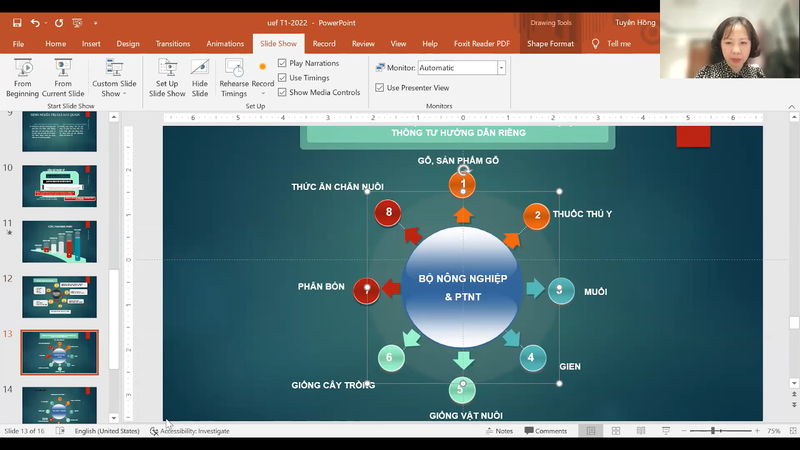Click the Hide Slide icon
Viewport: 800px width, 450px height.
click(200, 76)
